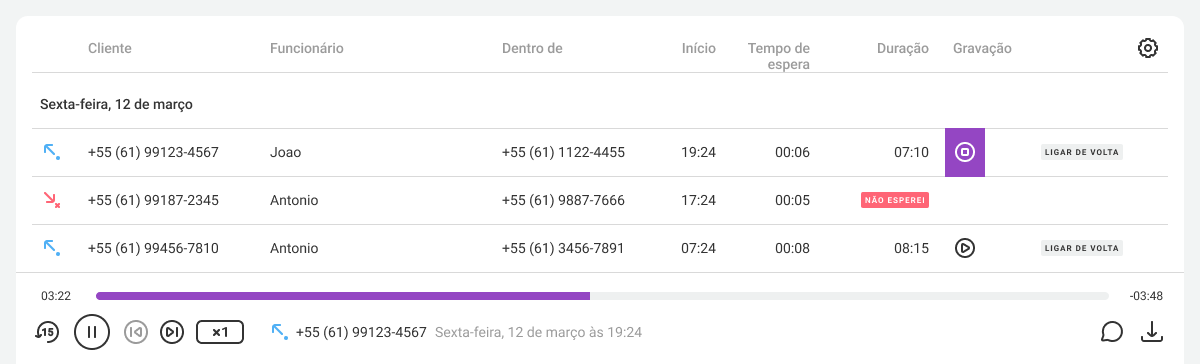Click the Funcionário column header
The image size is (1200, 364).
(307, 48)
